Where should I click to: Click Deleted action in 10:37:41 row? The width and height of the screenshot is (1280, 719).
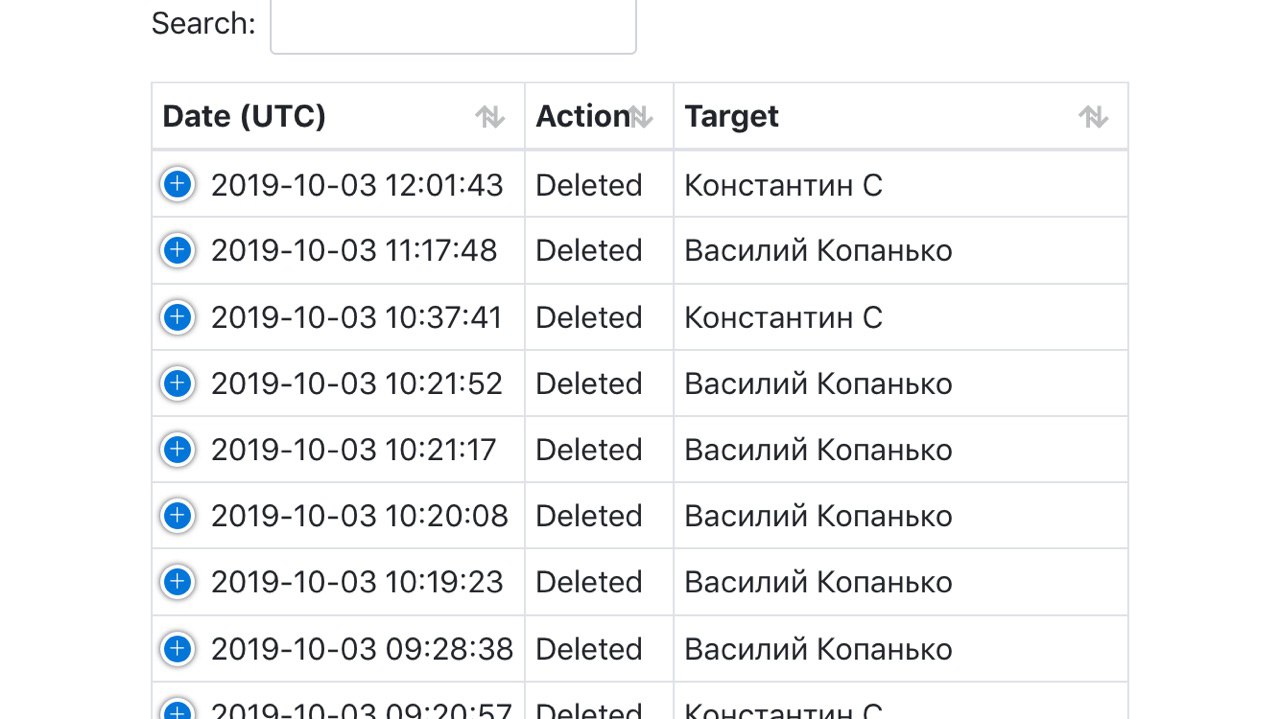589,317
